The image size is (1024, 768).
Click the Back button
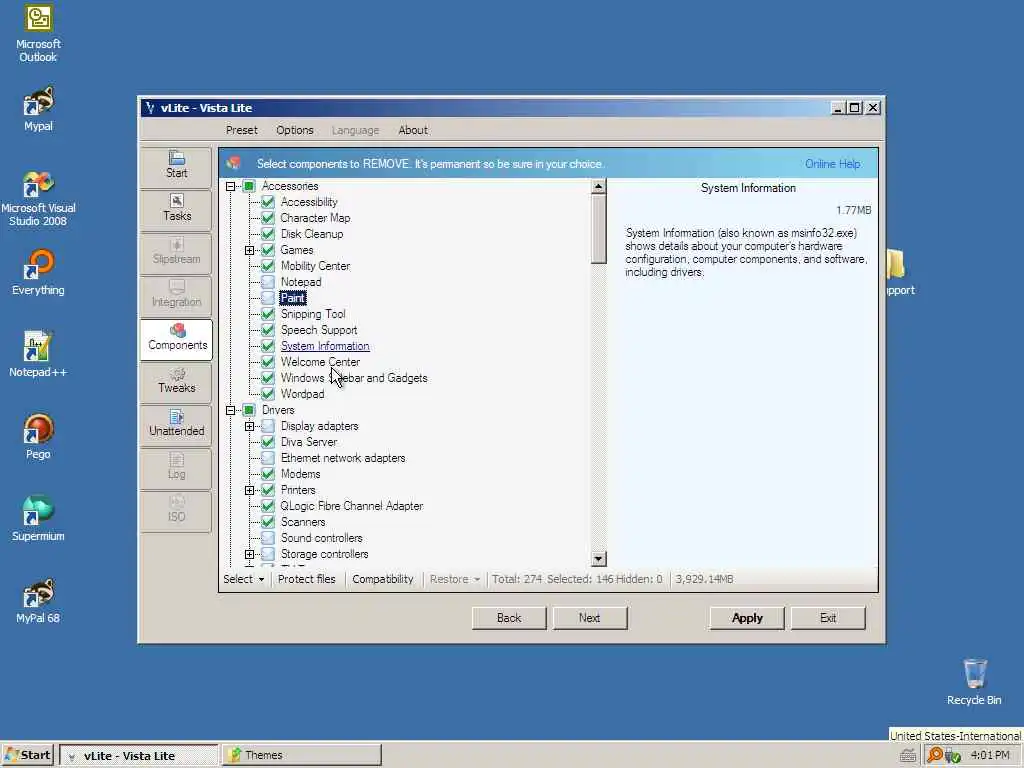click(x=509, y=618)
